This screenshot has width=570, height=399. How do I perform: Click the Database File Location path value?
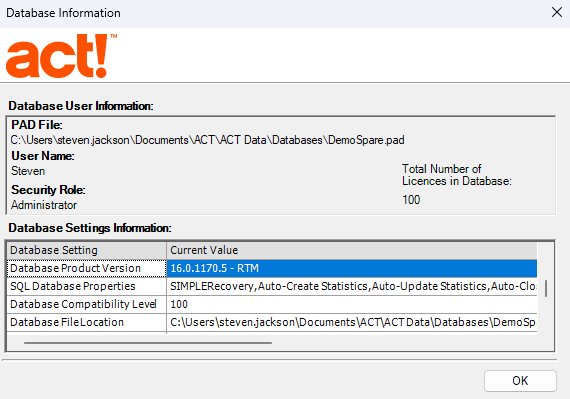(352, 322)
